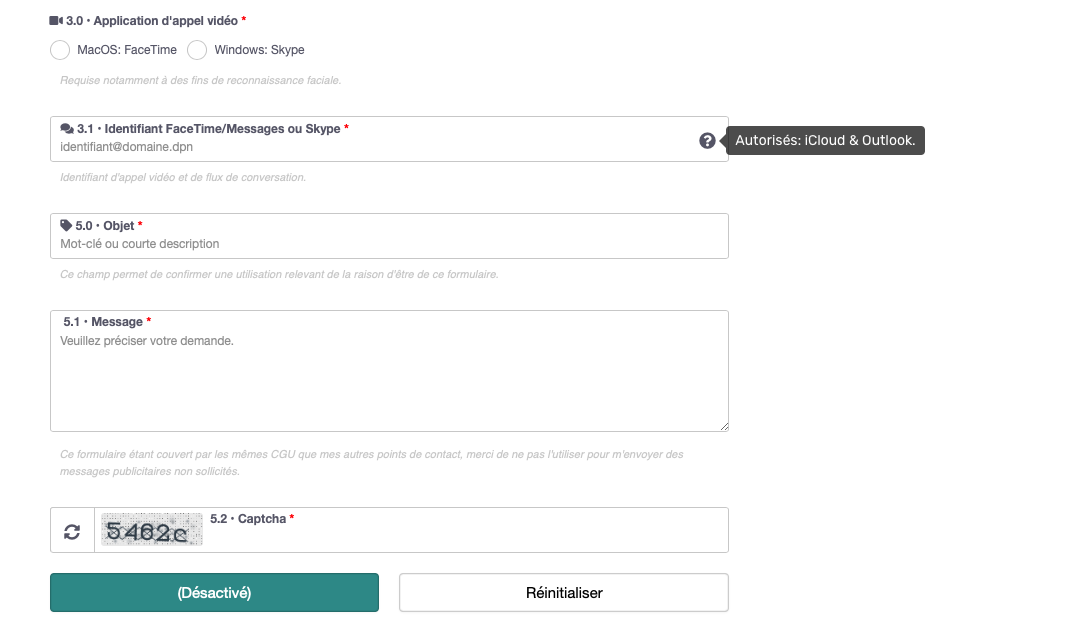This screenshot has height=632, width=1090.
Task: Click the captcha image showing 5462c
Action: coord(152,530)
